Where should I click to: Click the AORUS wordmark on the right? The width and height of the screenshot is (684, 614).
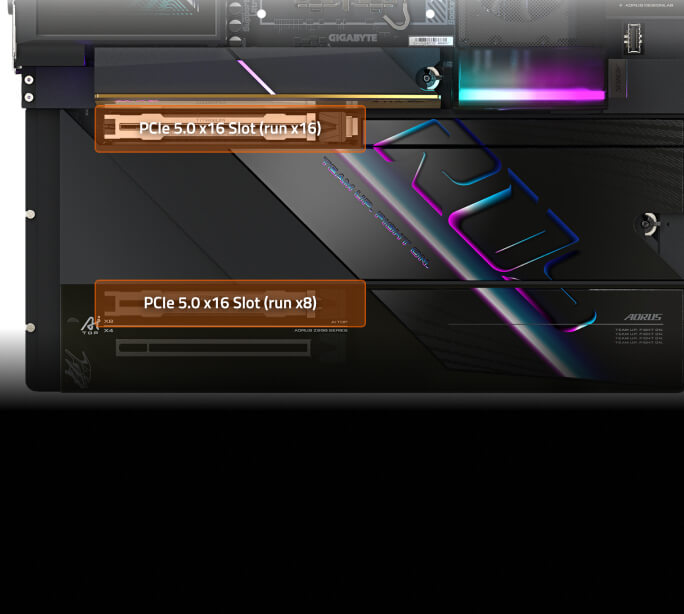point(642,317)
